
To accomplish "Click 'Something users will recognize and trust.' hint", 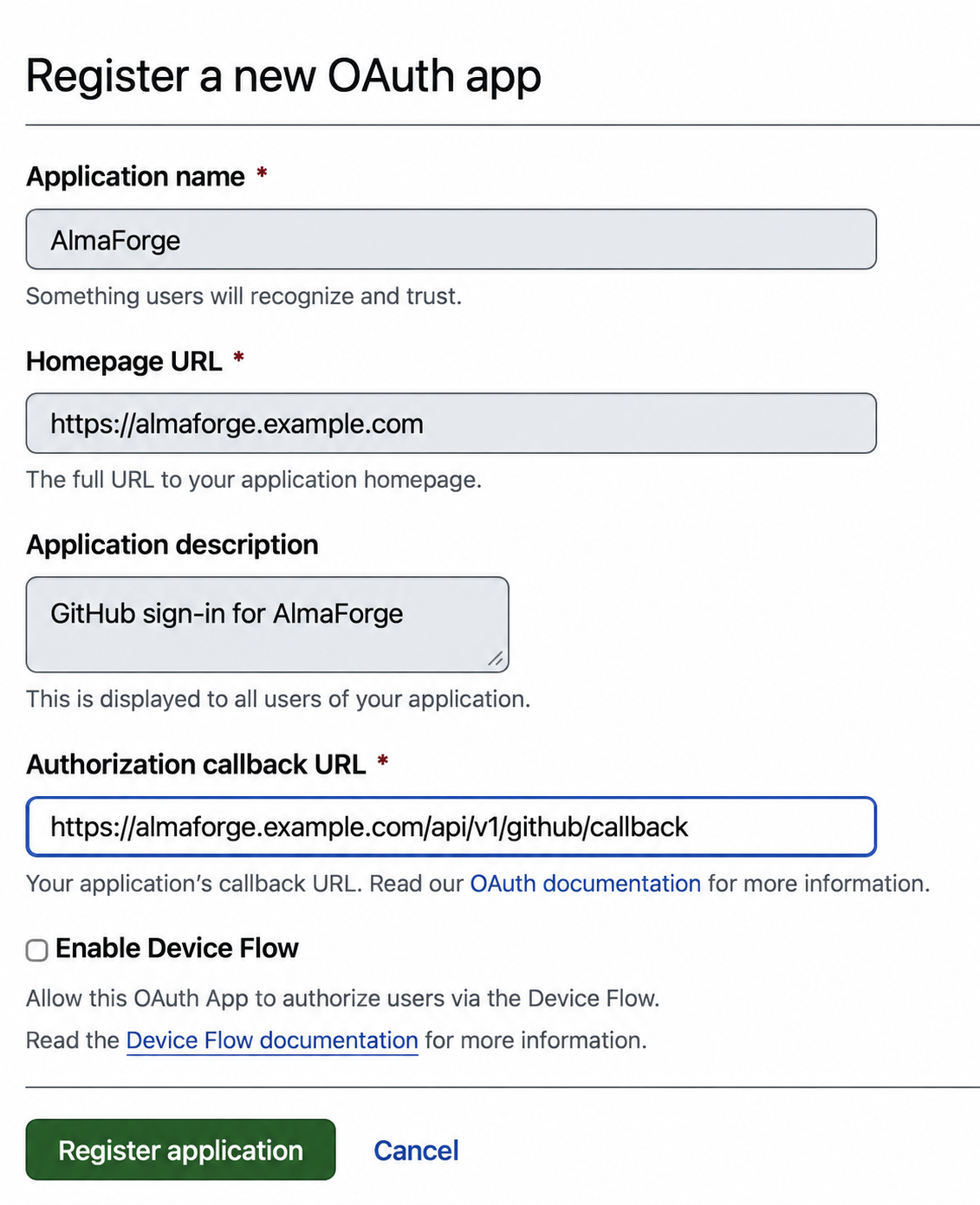I will (x=243, y=296).
